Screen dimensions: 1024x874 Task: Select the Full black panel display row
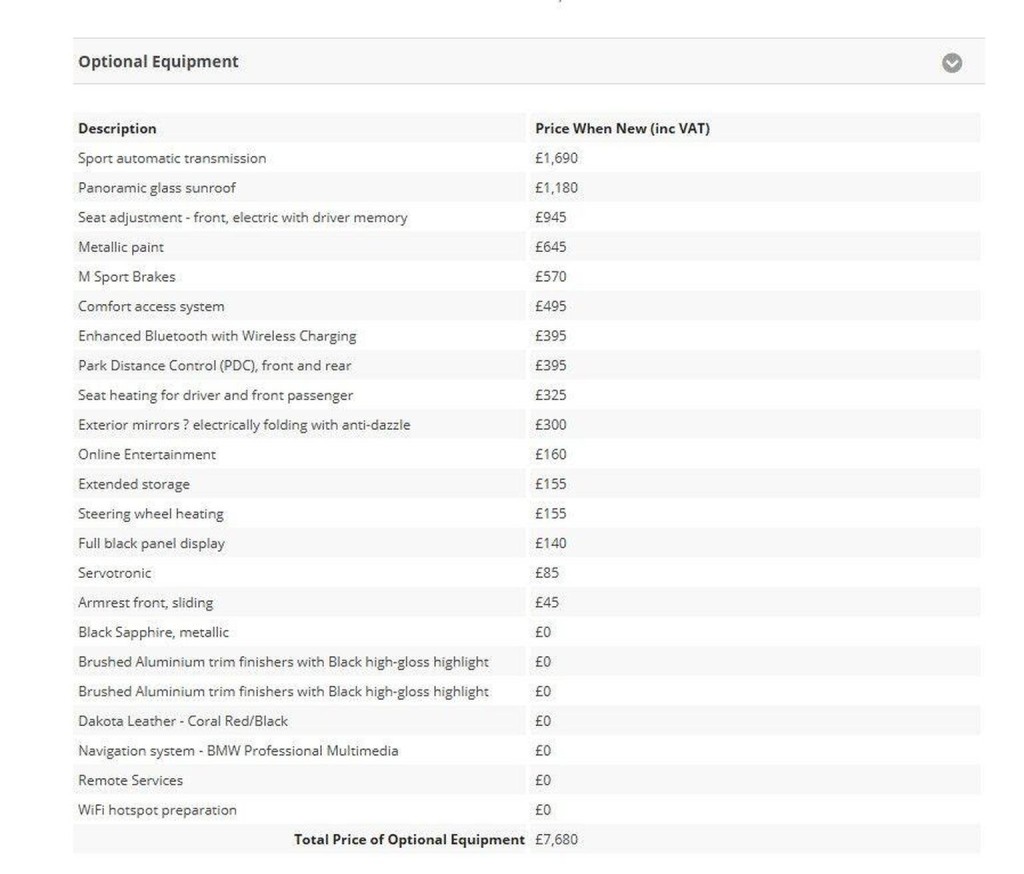151,543
